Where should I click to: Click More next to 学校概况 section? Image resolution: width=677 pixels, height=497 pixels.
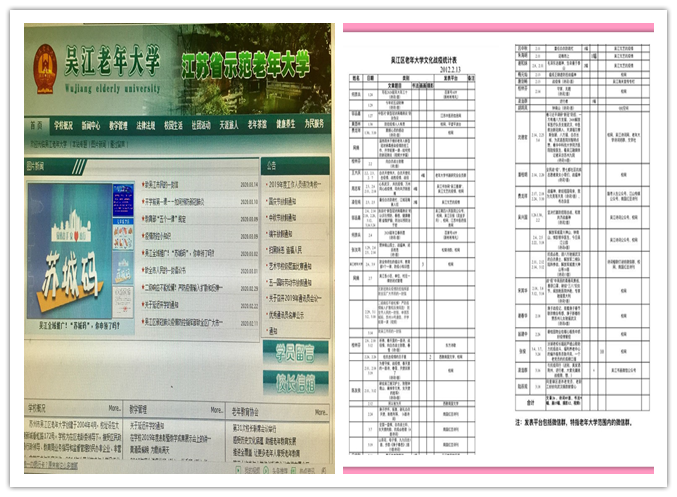tap(114, 408)
